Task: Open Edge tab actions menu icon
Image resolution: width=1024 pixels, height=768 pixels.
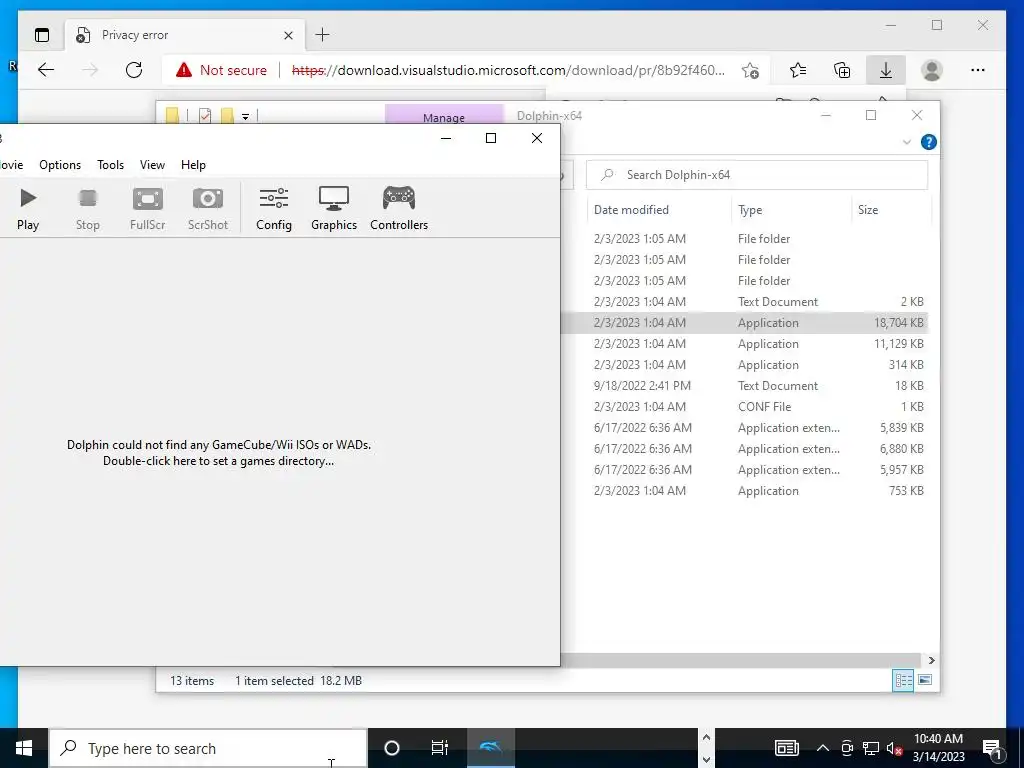Action: pyautogui.click(x=42, y=35)
